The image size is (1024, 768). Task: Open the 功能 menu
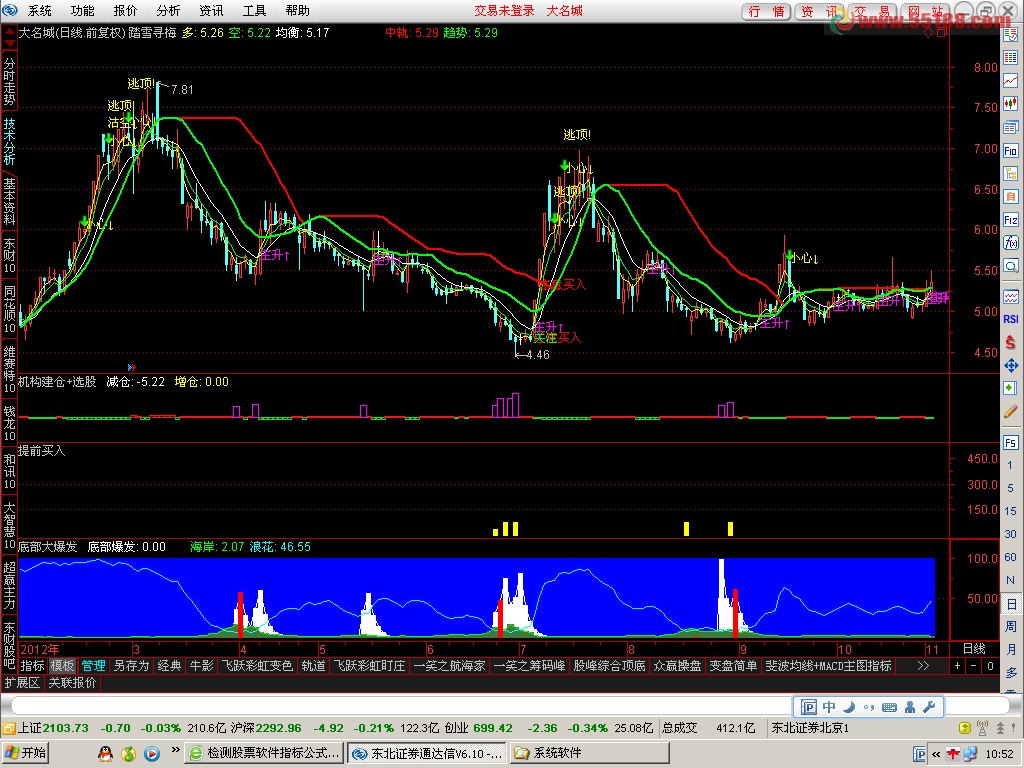pyautogui.click(x=82, y=10)
